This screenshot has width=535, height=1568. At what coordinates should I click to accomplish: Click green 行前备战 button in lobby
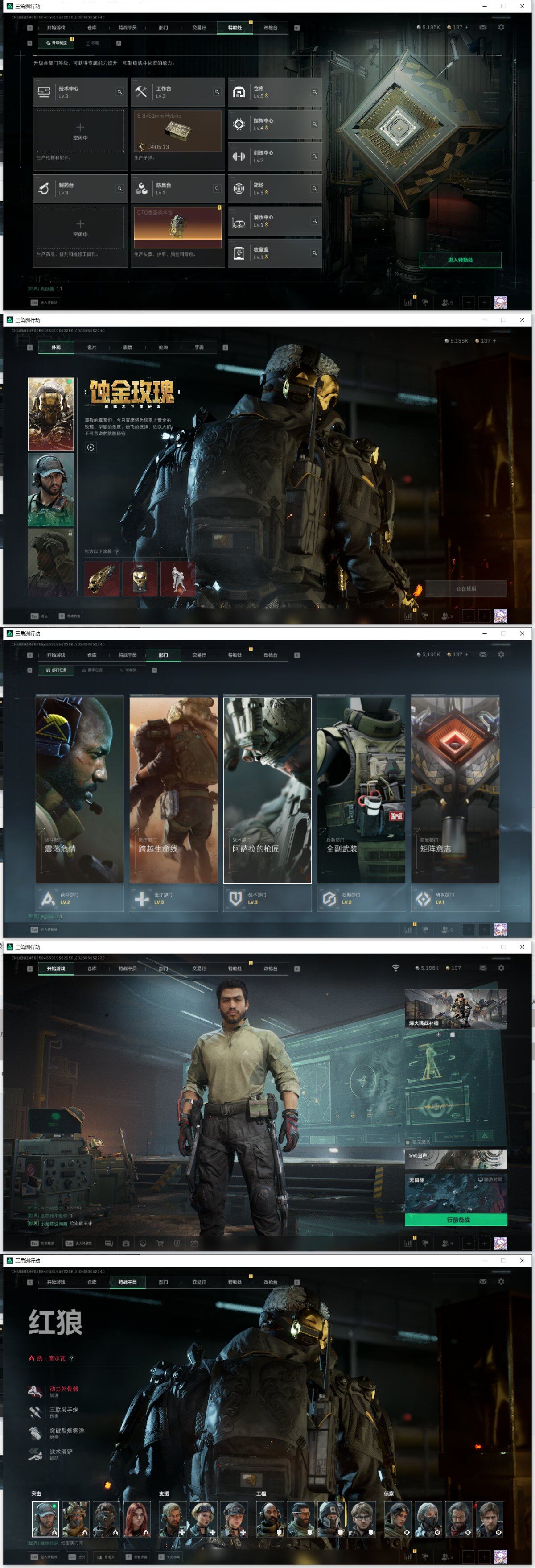point(456,1220)
